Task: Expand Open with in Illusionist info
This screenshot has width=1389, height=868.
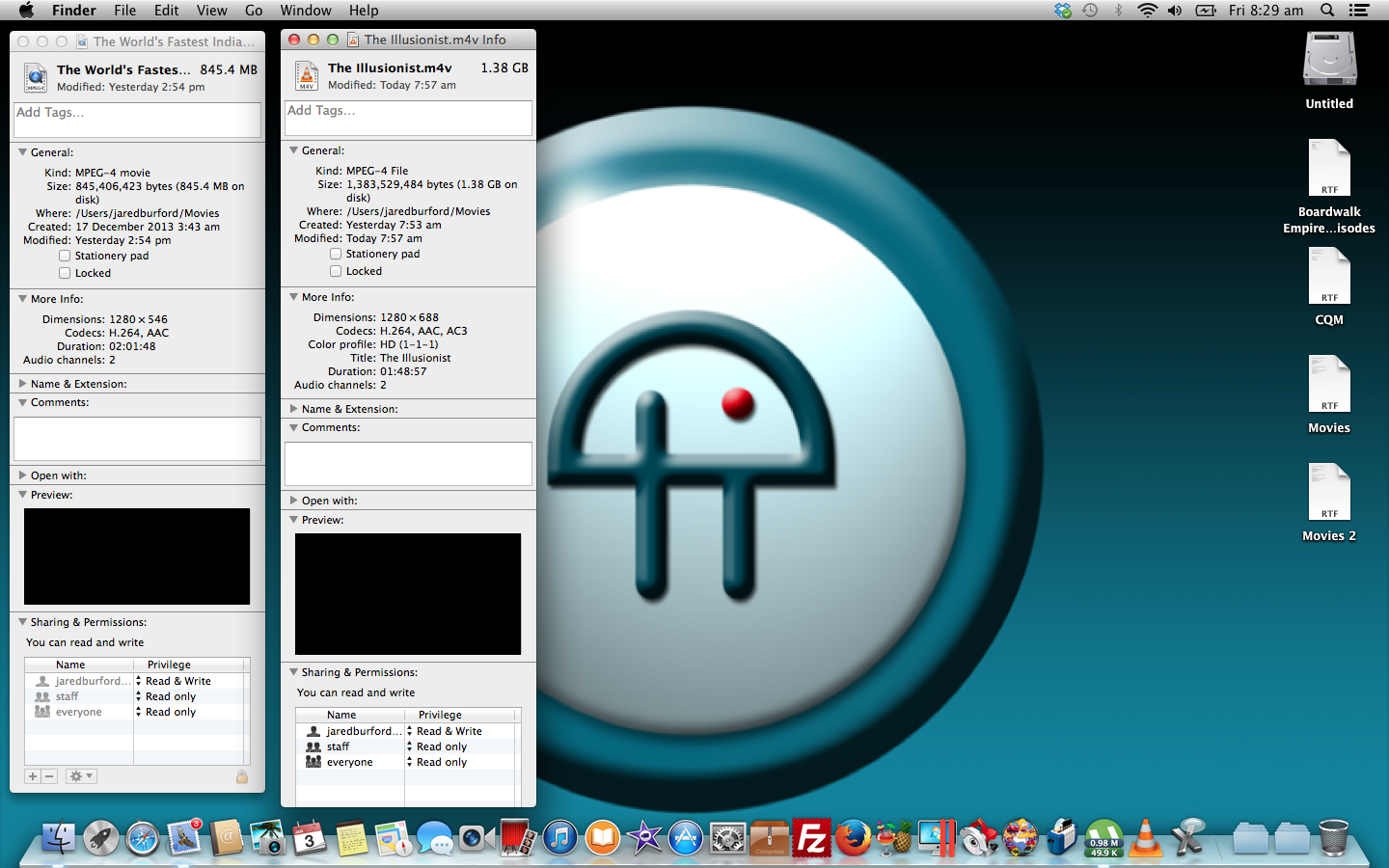Action: pyautogui.click(x=294, y=501)
